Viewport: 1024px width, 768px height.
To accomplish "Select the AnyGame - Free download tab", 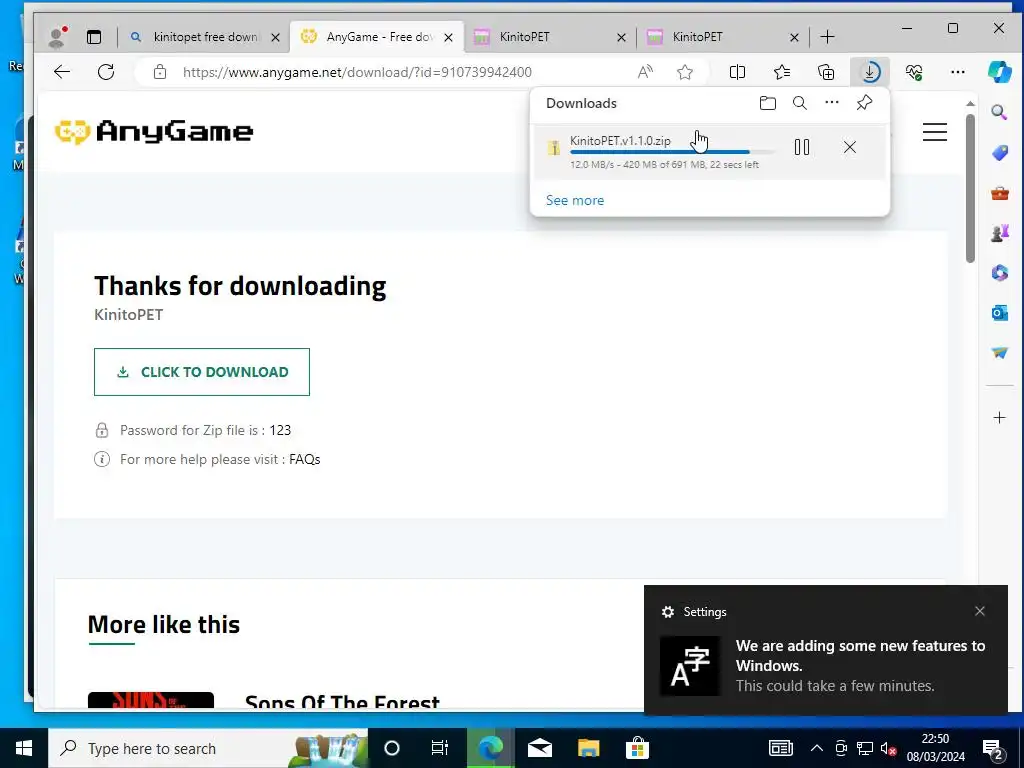I will 376,37.
